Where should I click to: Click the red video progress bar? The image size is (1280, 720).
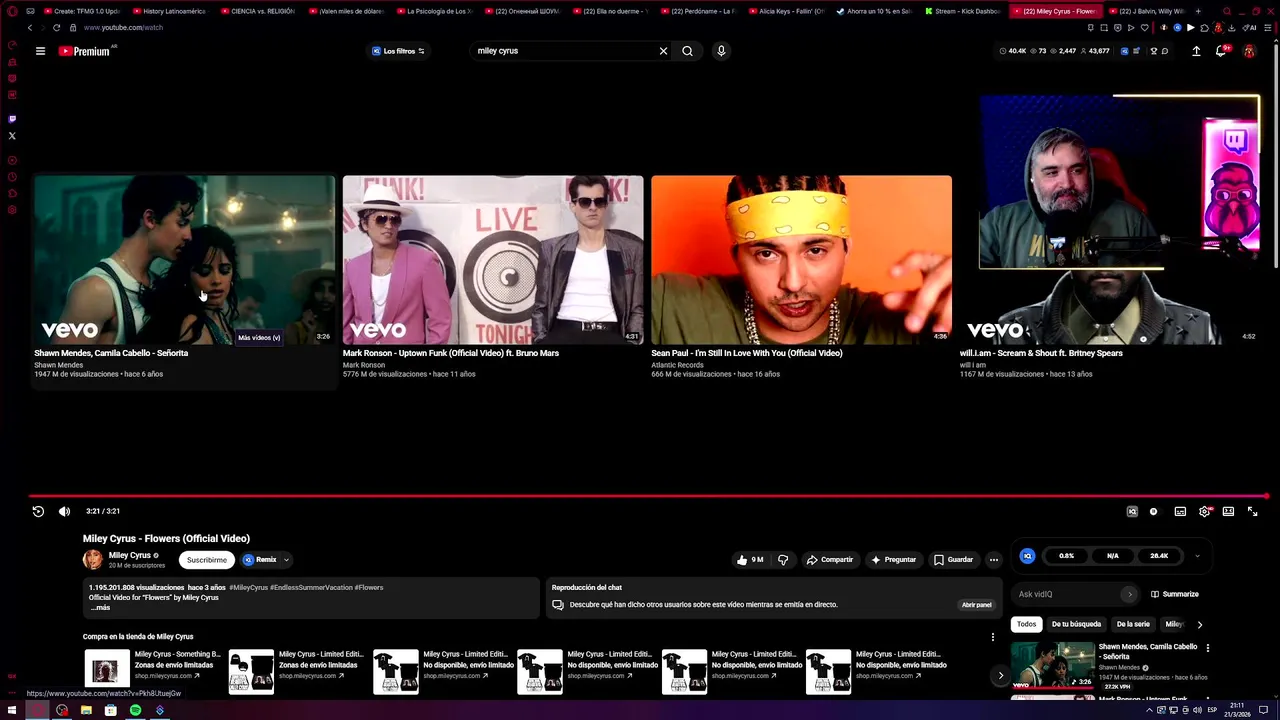648,496
